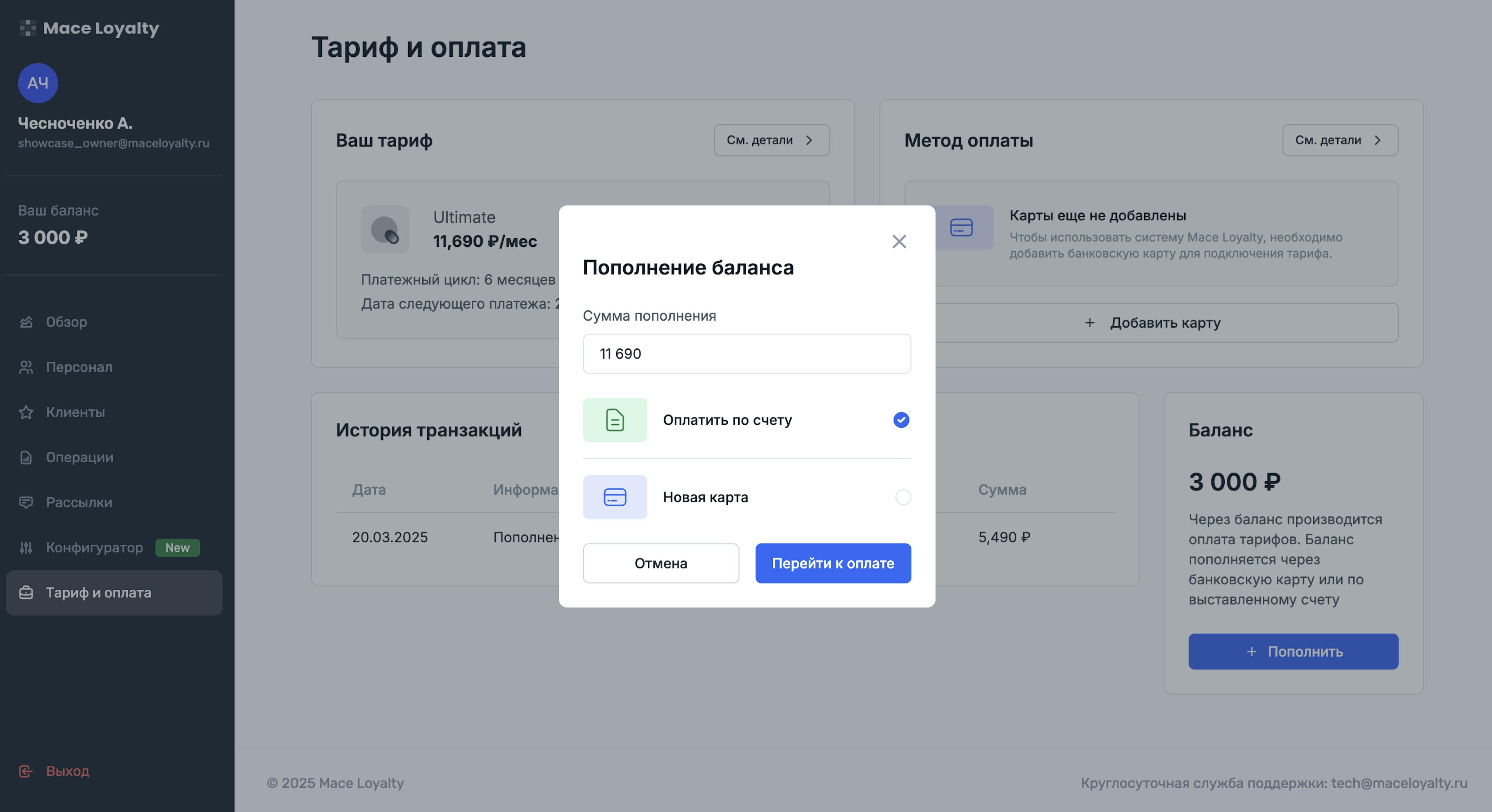Click the blue card icon in dialog
The height and width of the screenshot is (812, 1492).
615,498
